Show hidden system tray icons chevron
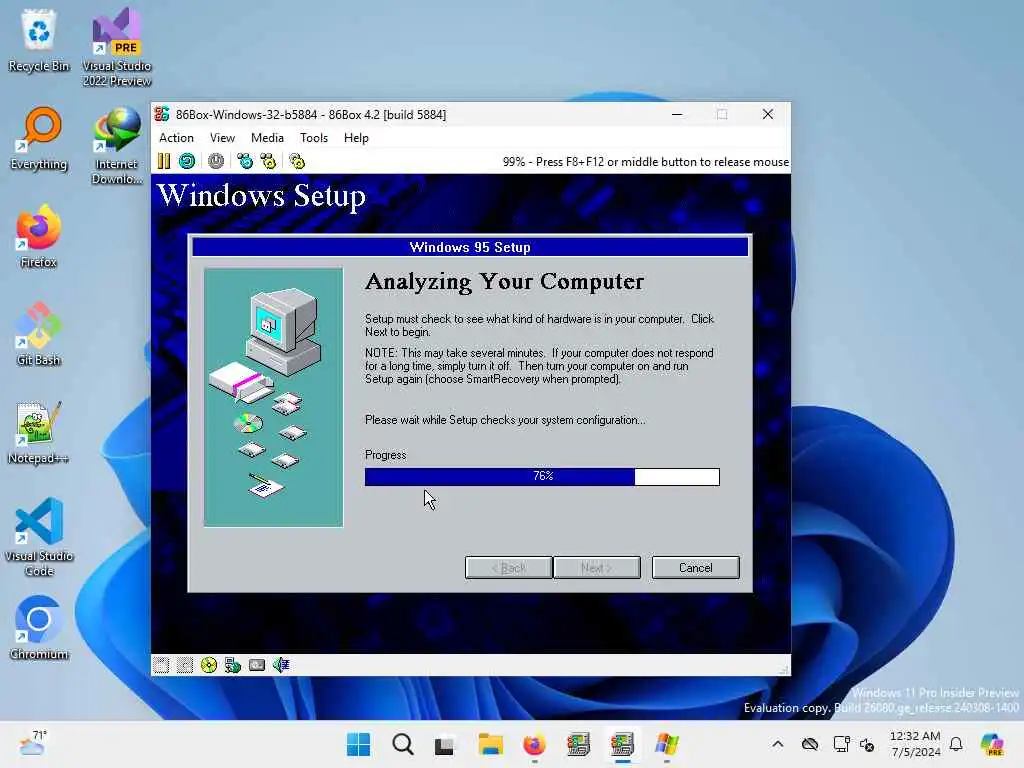The height and width of the screenshot is (768, 1024). tap(777, 744)
